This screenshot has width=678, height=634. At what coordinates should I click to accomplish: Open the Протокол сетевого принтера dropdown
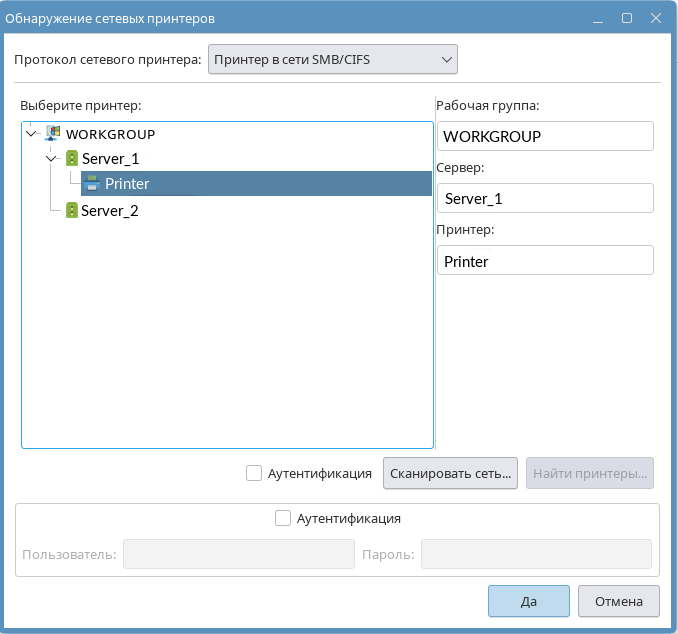332,60
